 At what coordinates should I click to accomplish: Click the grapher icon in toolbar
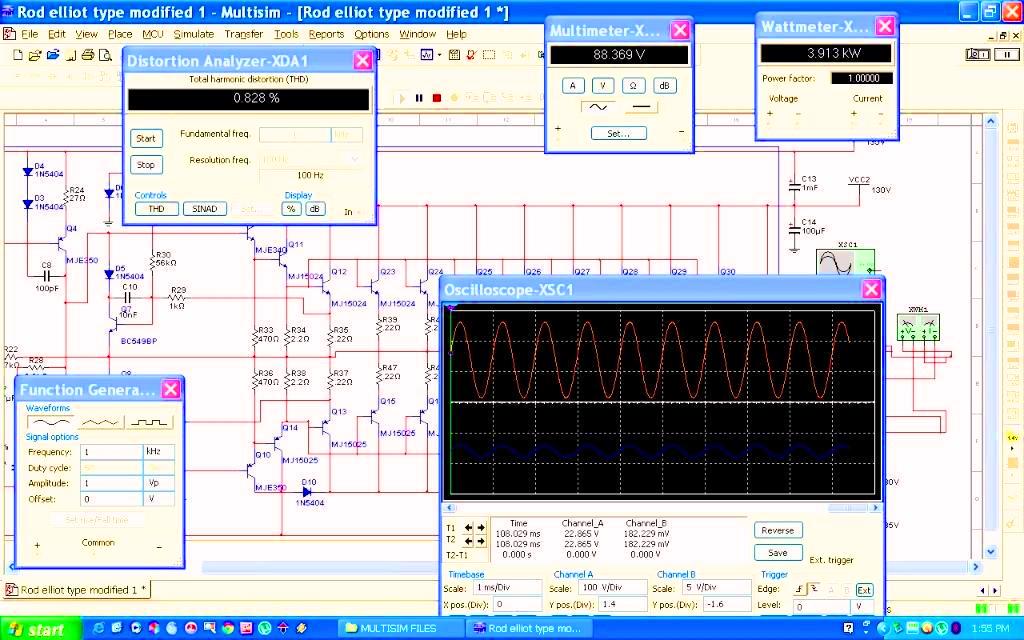[x=426, y=55]
